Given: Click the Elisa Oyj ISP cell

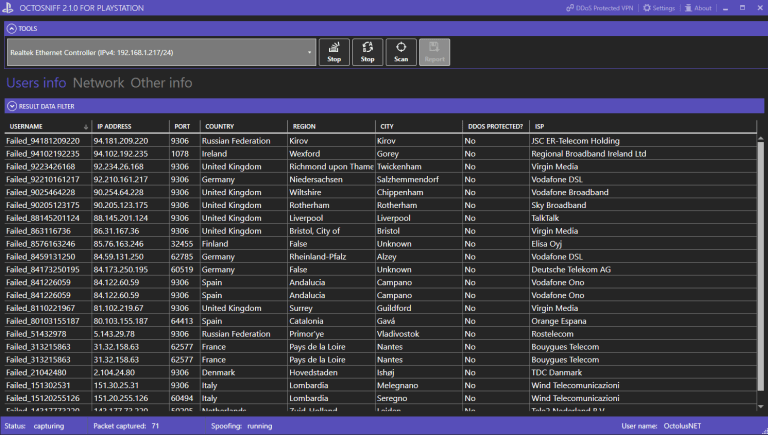Looking at the screenshot, I should point(546,244).
